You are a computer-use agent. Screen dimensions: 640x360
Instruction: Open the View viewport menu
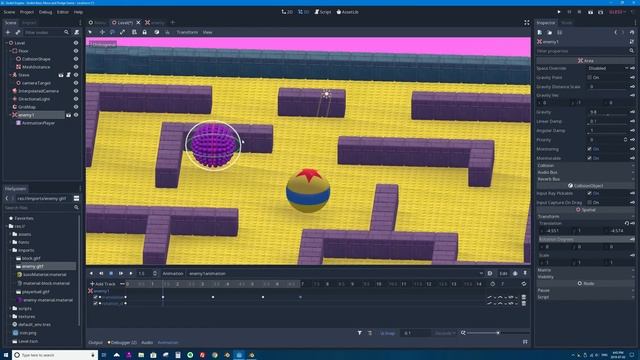(x=207, y=32)
